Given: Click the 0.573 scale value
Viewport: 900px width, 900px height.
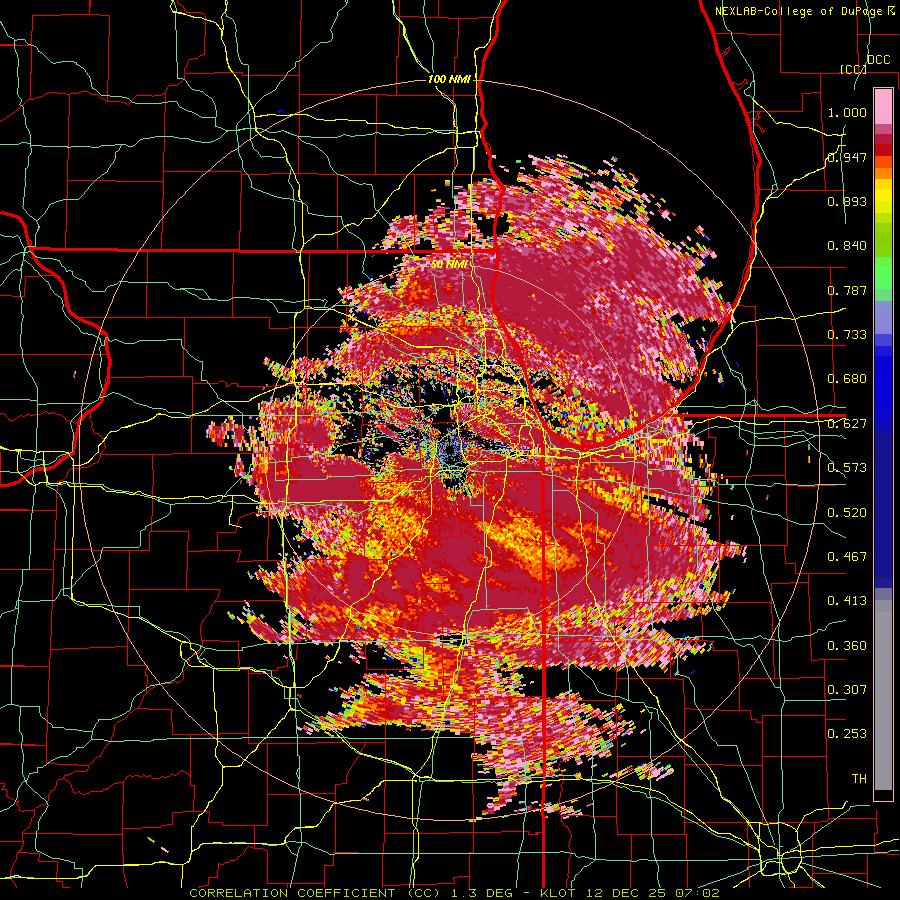Looking at the screenshot, I should tap(847, 468).
